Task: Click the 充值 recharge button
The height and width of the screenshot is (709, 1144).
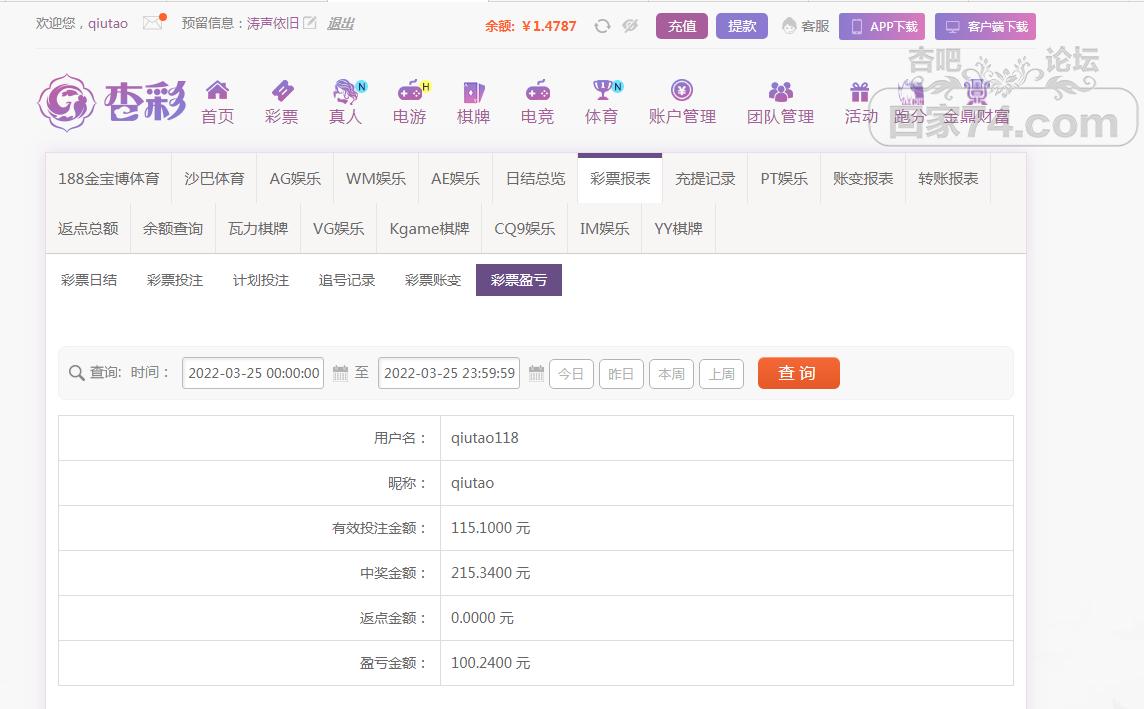Action: click(x=682, y=26)
